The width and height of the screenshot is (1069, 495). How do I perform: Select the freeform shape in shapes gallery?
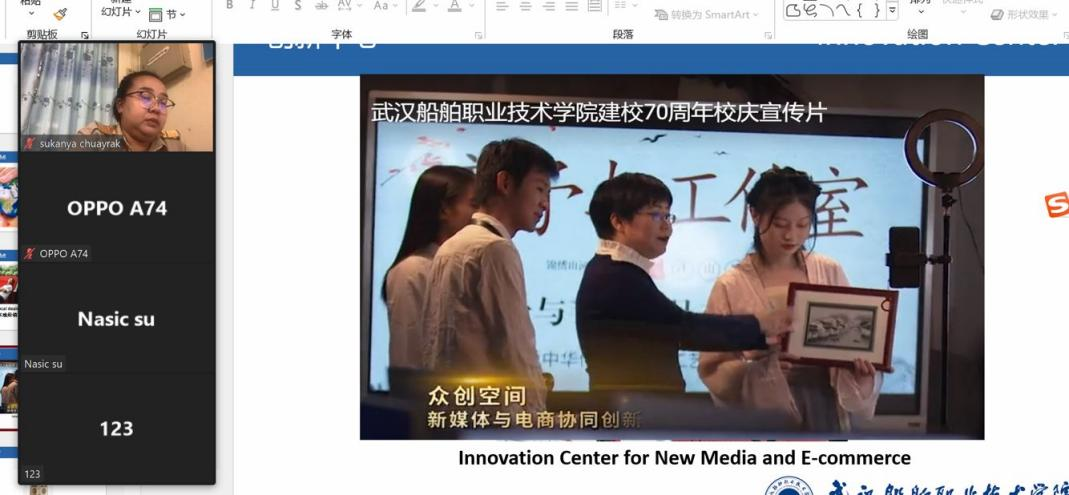click(x=794, y=10)
